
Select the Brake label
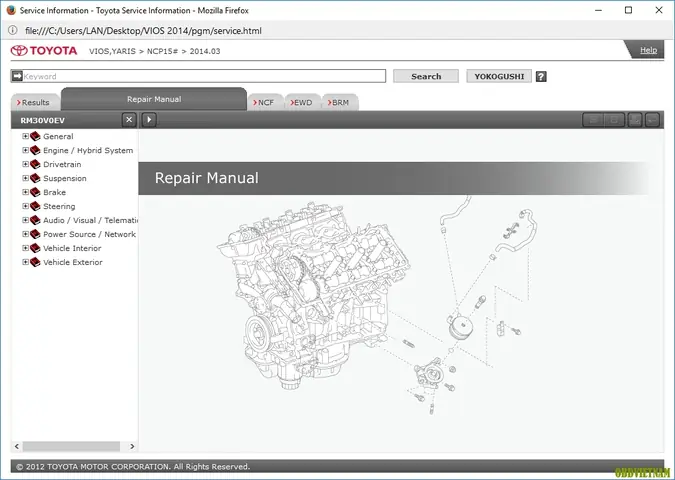[54, 192]
